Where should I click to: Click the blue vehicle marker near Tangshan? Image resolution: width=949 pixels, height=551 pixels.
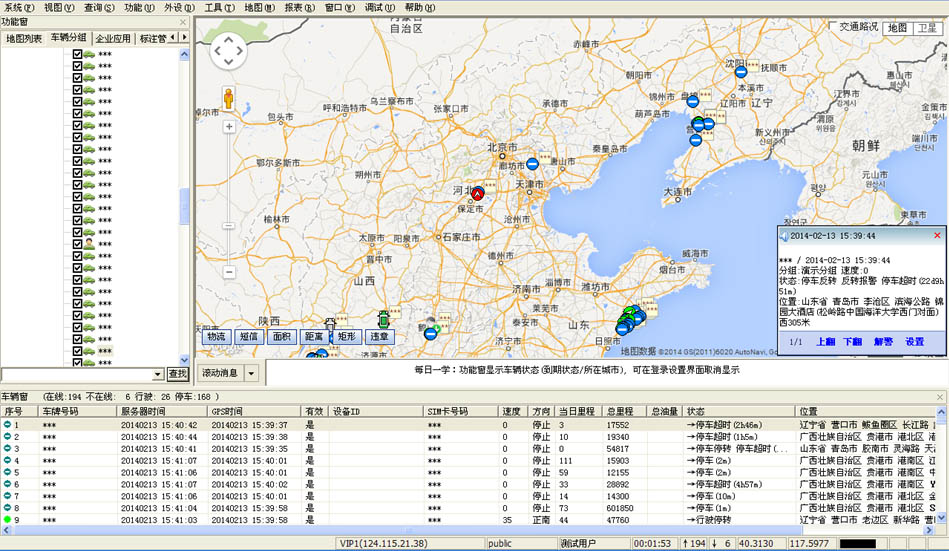click(533, 163)
